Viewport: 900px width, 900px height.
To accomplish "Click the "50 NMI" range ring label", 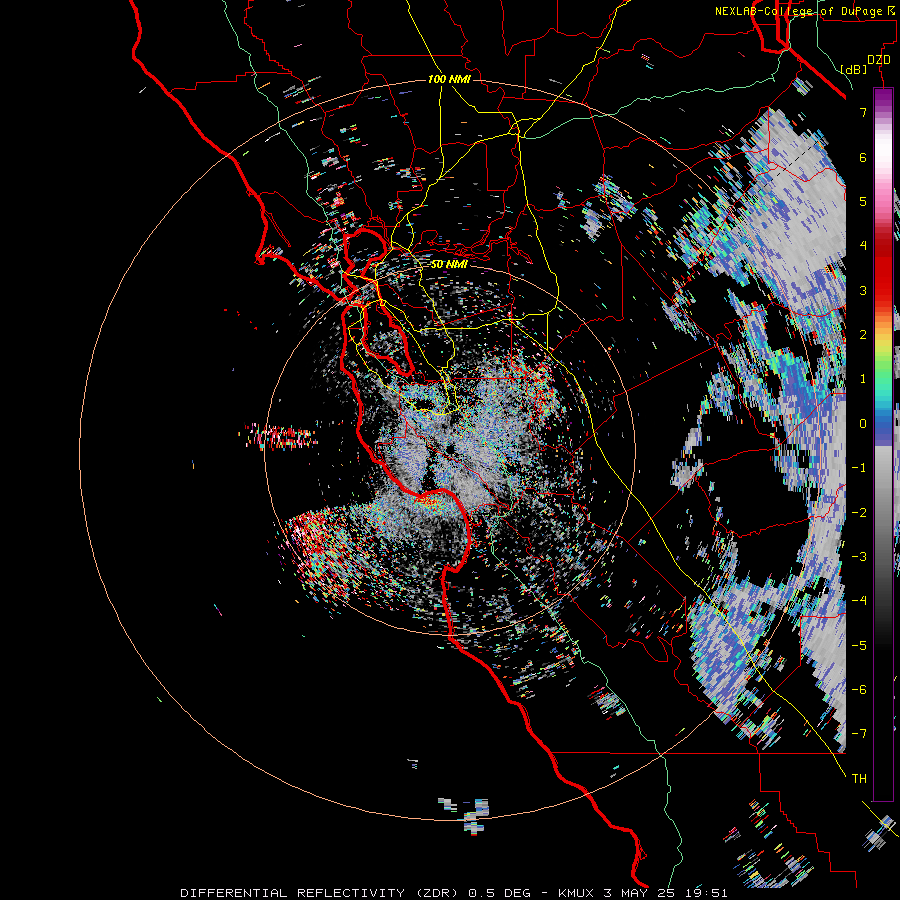I will pyautogui.click(x=449, y=264).
